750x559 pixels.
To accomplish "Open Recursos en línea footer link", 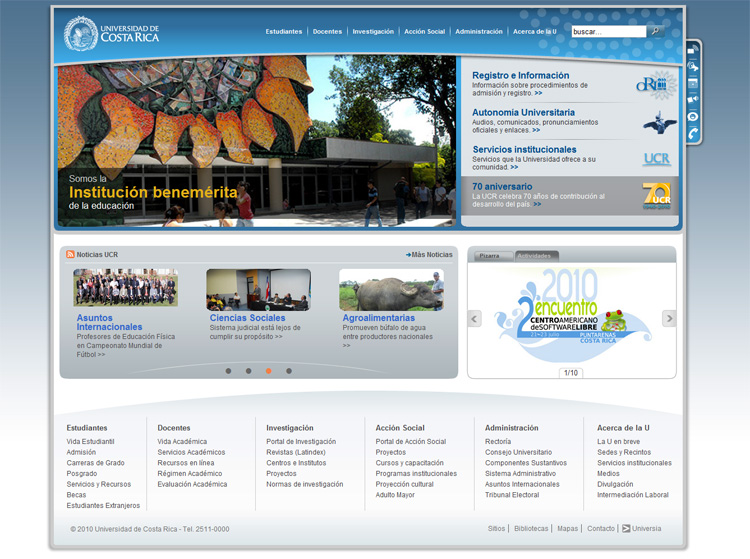I will point(186,463).
